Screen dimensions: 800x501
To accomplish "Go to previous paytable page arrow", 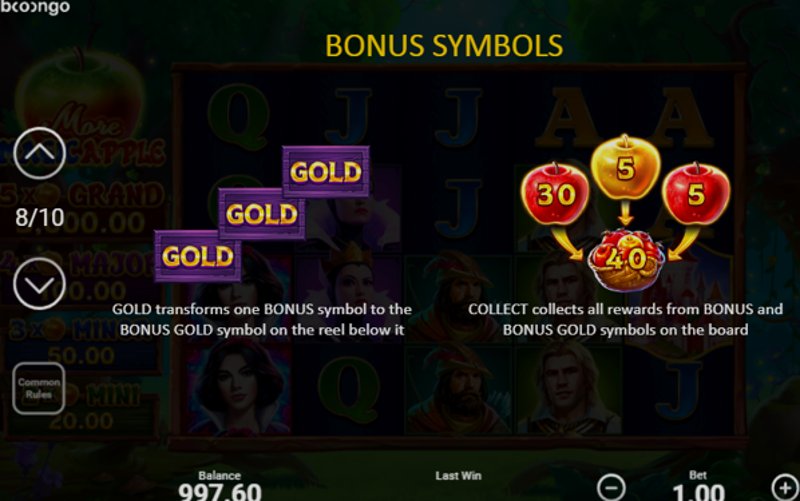I will pyautogui.click(x=39, y=153).
